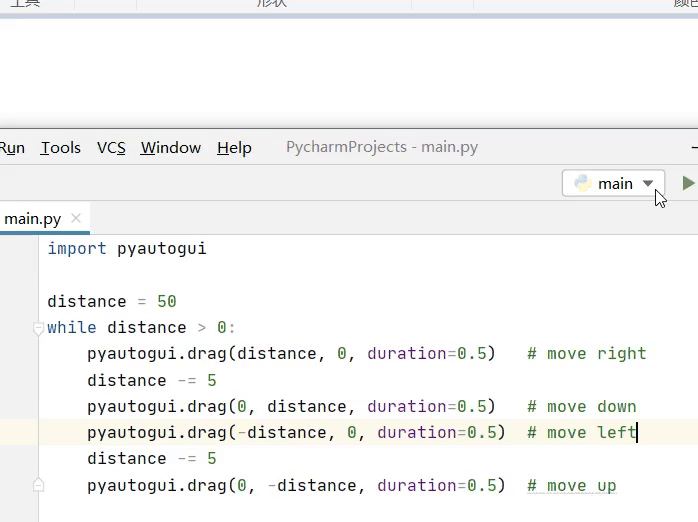698x522 pixels.
Task: Open the Window menu
Action: point(170,148)
